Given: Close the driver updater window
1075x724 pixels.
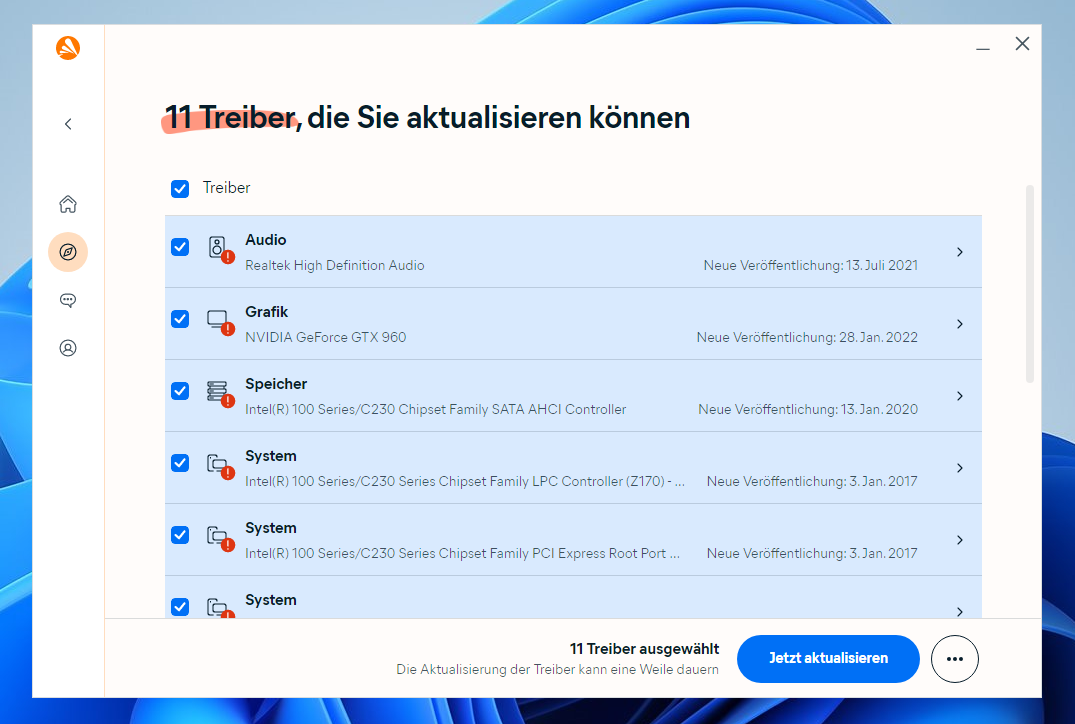Looking at the screenshot, I should pyautogui.click(x=1022, y=44).
